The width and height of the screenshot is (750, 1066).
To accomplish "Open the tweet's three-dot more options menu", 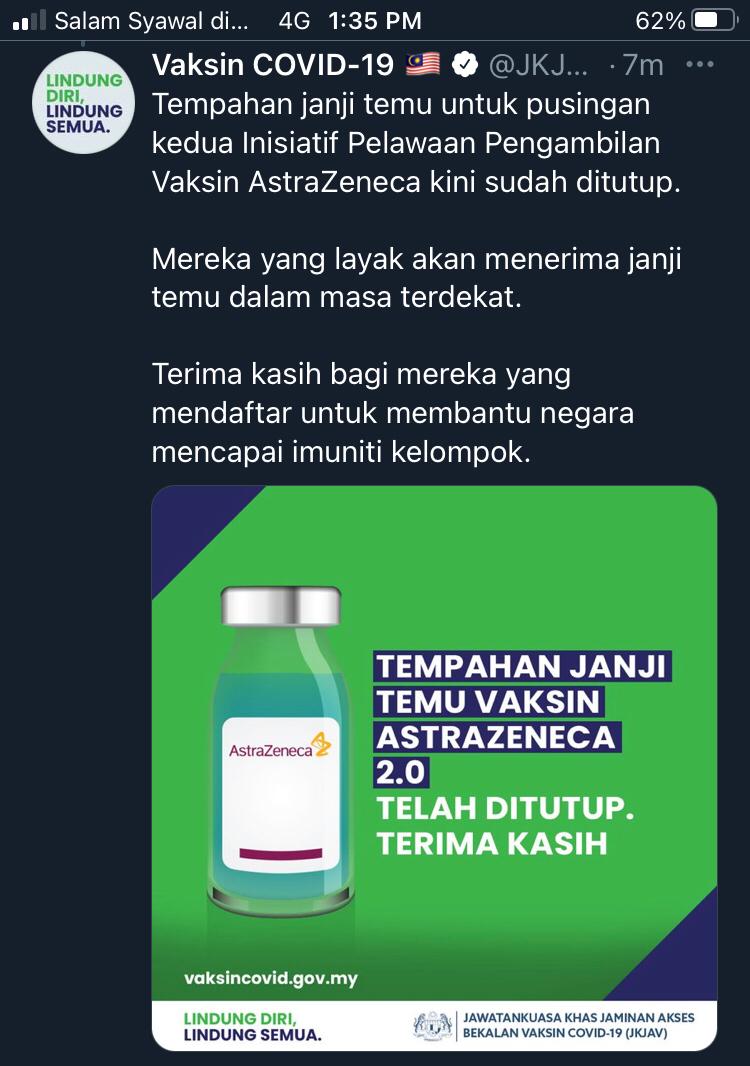I will (700, 65).
